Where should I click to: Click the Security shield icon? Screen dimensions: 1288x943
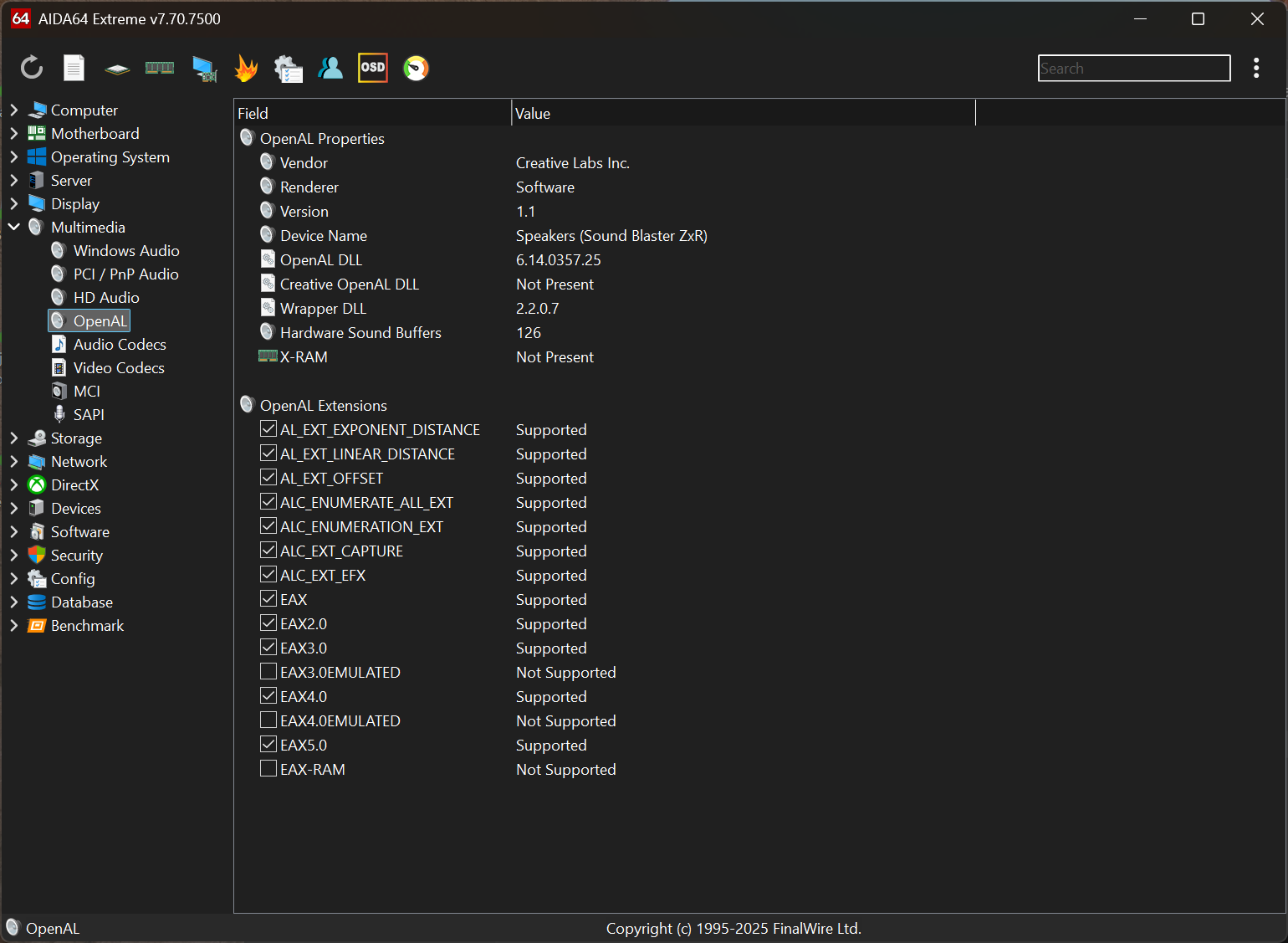click(x=37, y=555)
